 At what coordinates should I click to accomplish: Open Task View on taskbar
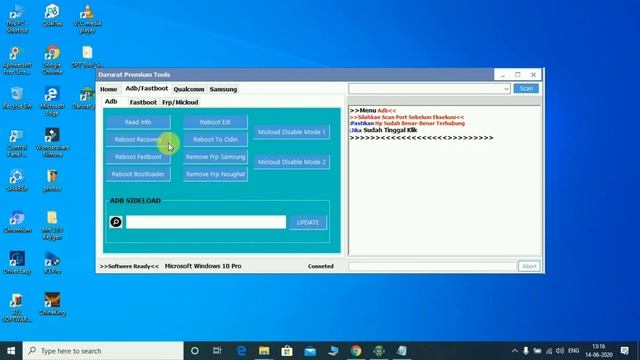[217, 351]
